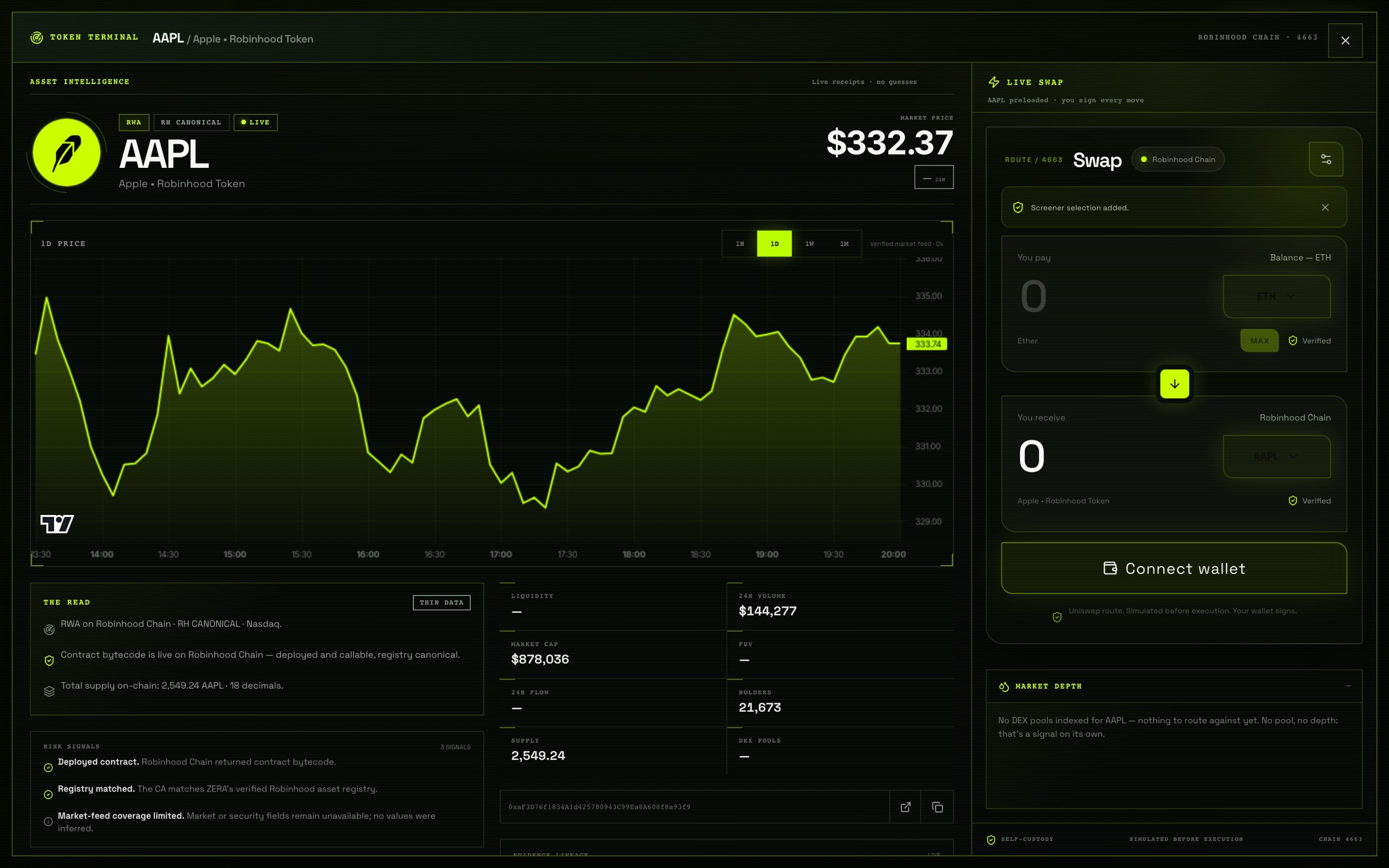Collapse the Market Depth panel

pyautogui.click(x=1348, y=686)
